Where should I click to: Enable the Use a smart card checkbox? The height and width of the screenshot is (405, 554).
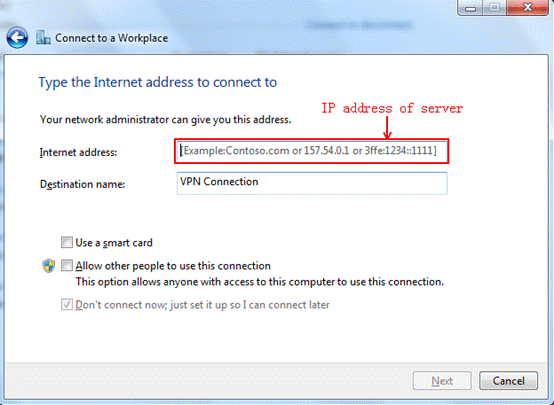pyautogui.click(x=67, y=242)
